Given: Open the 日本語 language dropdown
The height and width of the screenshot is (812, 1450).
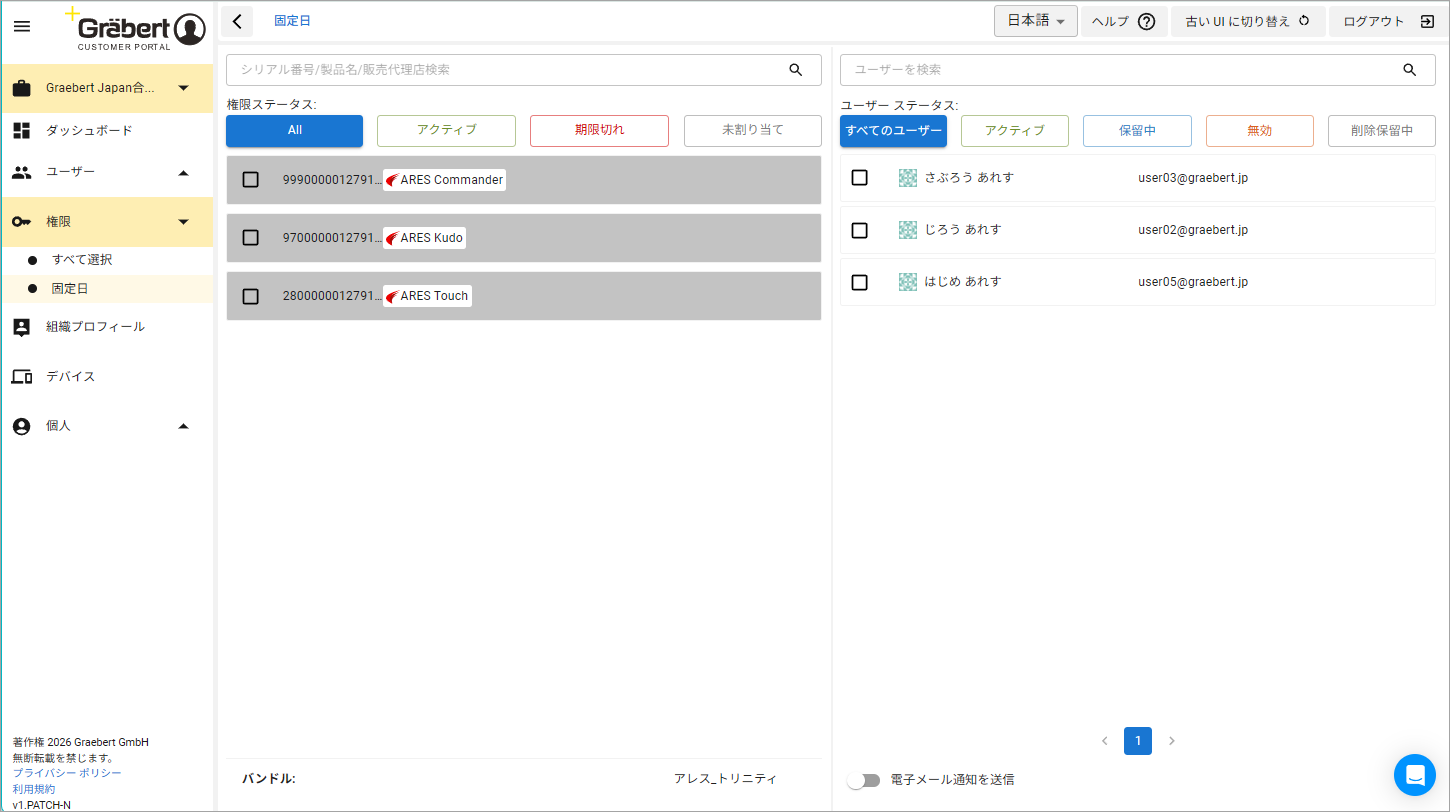Looking at the screenshot, I should coord(1035,21).
